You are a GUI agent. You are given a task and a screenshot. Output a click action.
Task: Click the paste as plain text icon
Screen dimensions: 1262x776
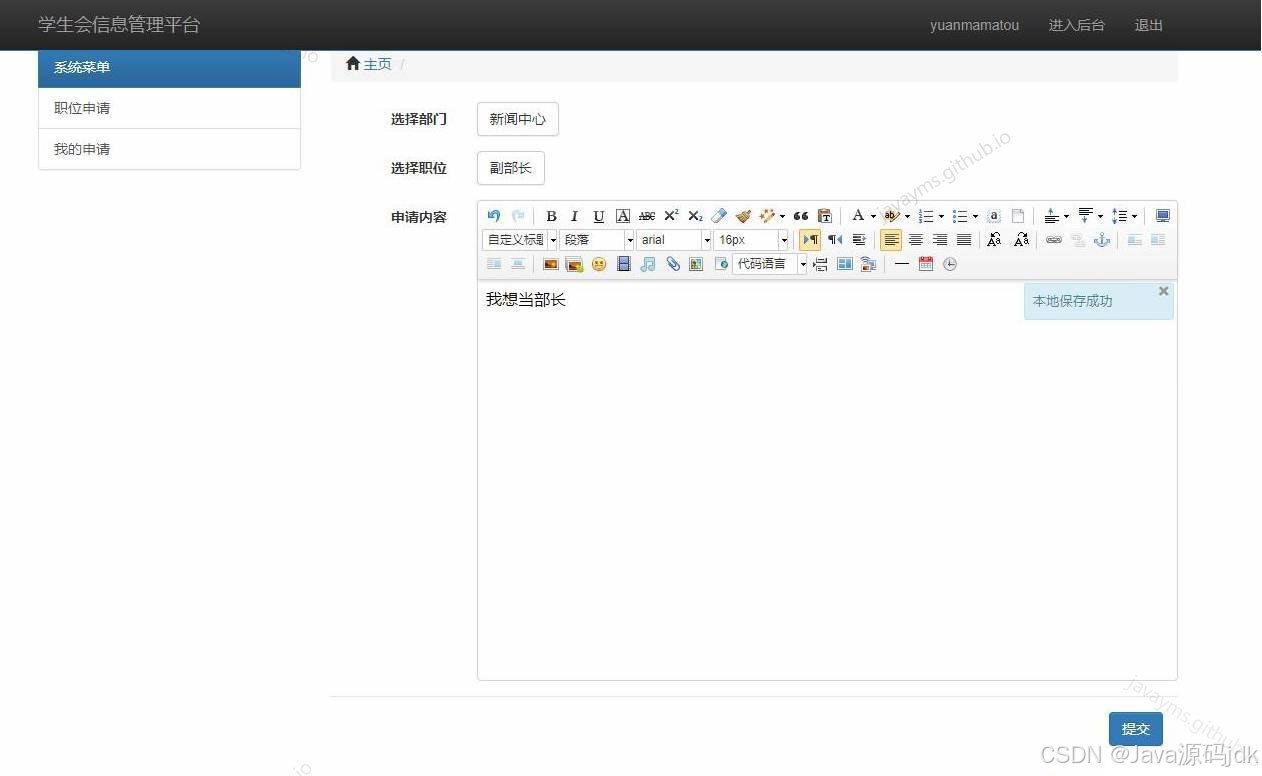[x=824, y=216]
